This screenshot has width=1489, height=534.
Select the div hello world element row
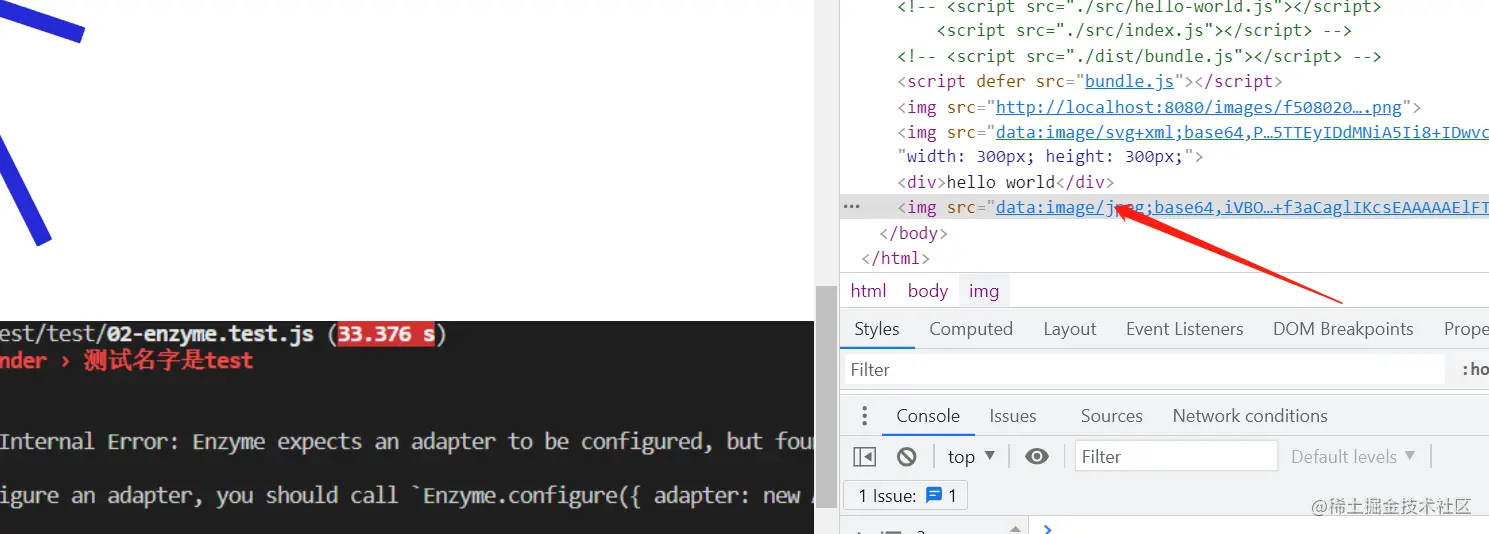point(1164,182)
